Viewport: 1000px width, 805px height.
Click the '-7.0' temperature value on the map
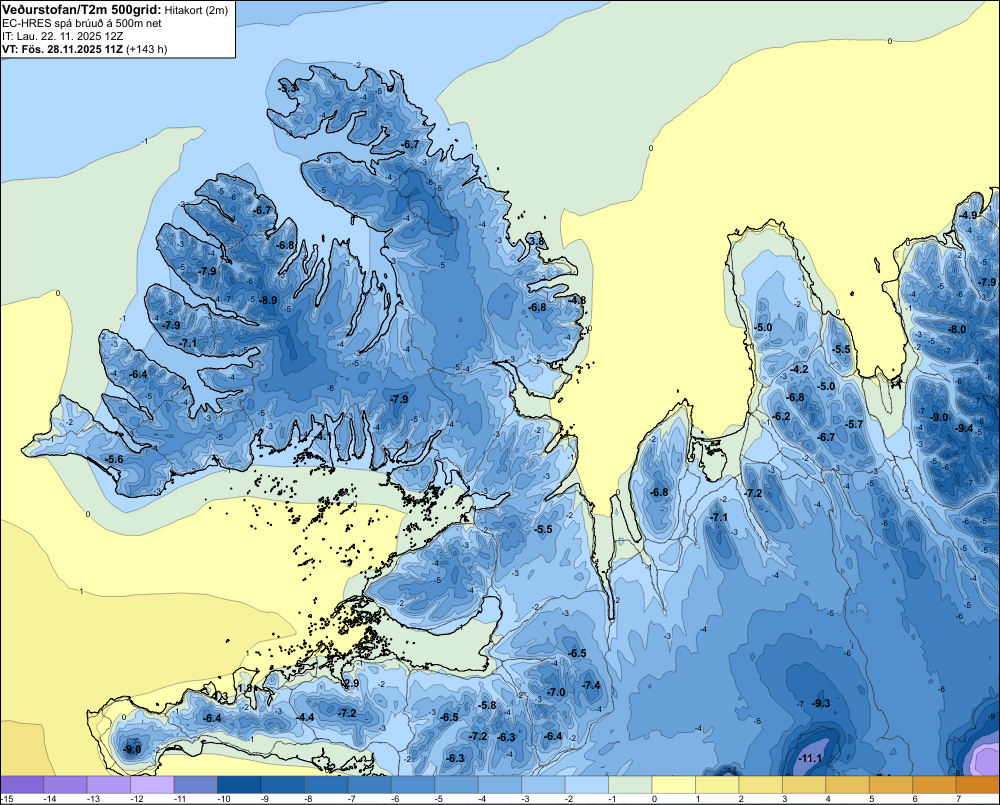pyautogui.click(x=555, y=692)
